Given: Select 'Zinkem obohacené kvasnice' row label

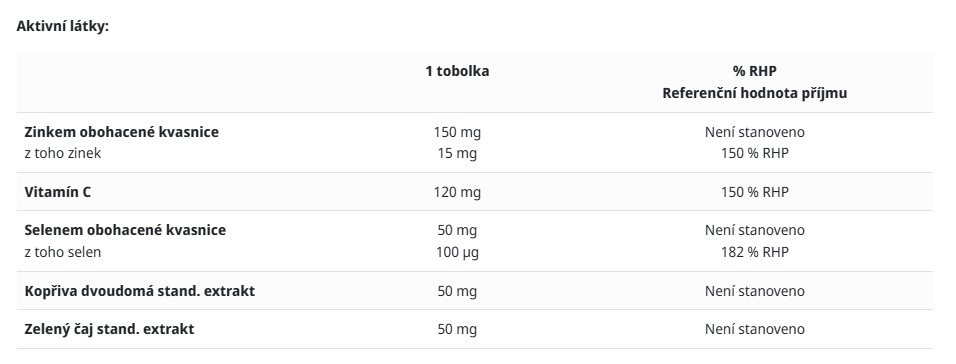Looking at the screenshot, I should pyautogui.click(x=121, y=132).
